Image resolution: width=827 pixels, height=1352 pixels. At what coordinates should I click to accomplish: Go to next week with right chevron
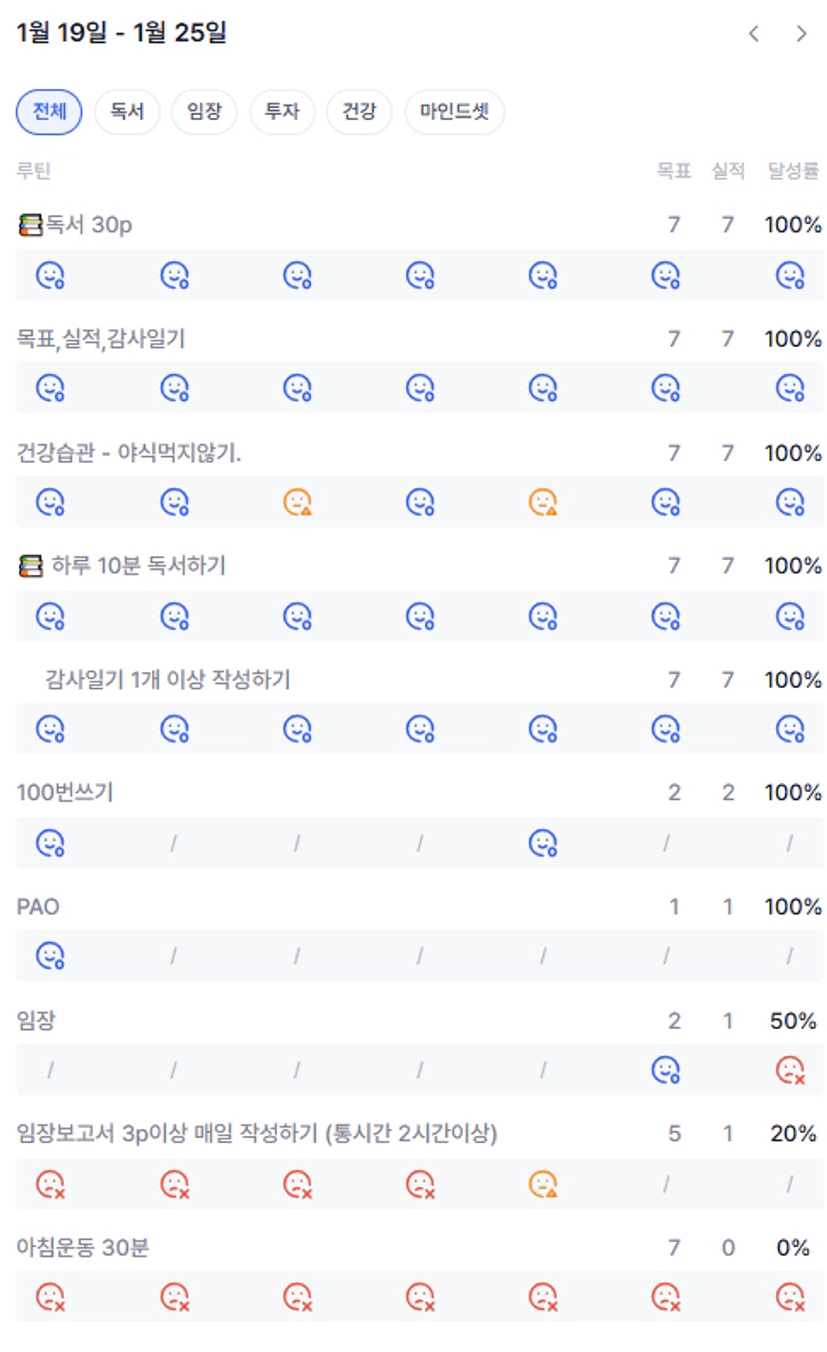pyautogui.click(x=801, y=34)
